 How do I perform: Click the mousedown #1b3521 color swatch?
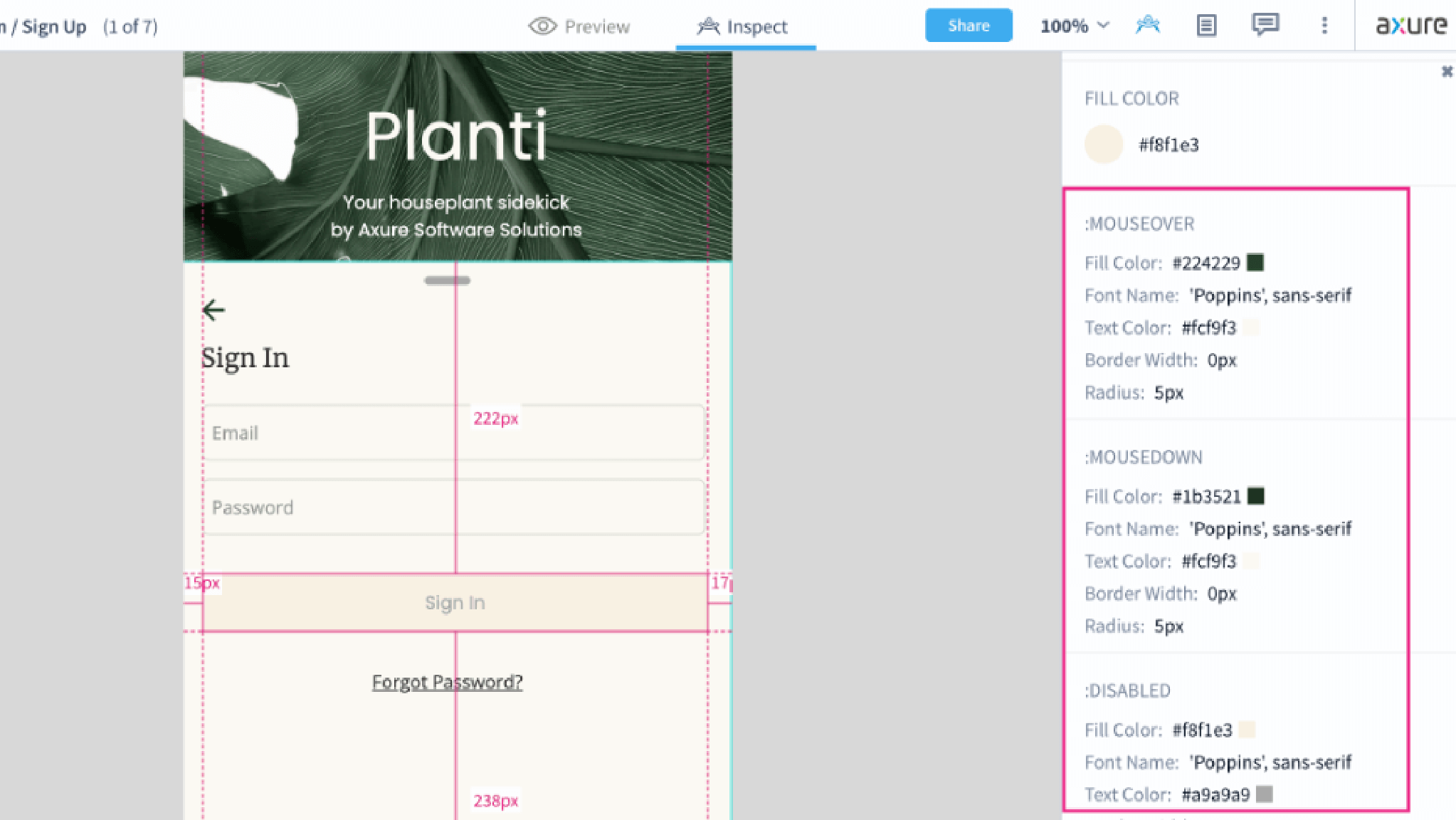(1256, 496)
